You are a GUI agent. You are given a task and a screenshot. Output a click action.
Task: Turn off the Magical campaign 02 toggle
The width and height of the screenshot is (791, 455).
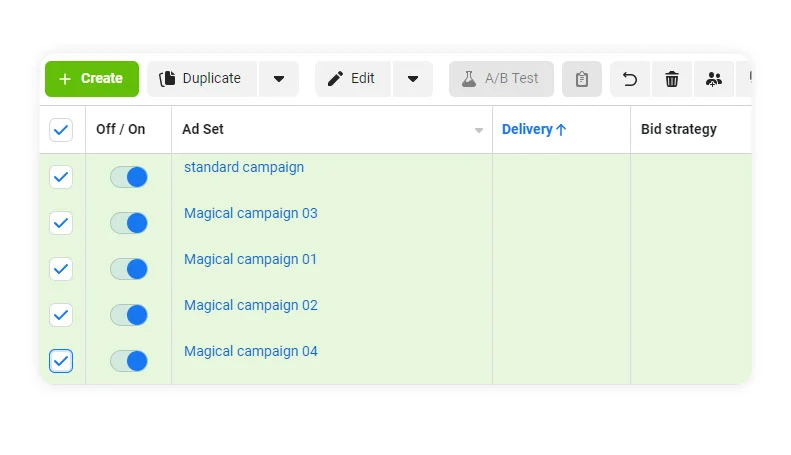(129, 315)
